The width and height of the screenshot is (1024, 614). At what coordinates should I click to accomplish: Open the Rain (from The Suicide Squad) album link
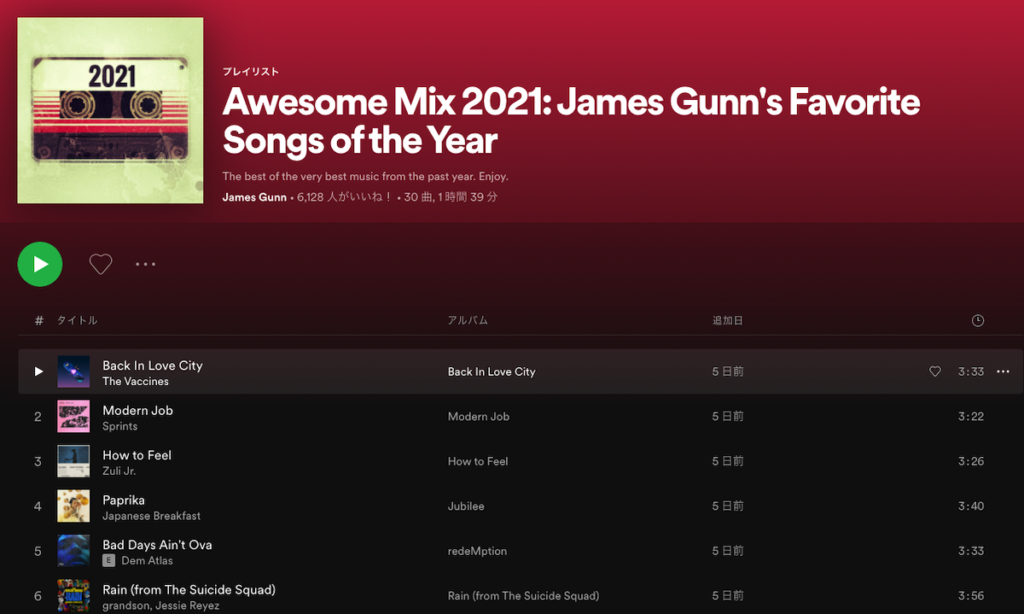(x=523, y=596)
